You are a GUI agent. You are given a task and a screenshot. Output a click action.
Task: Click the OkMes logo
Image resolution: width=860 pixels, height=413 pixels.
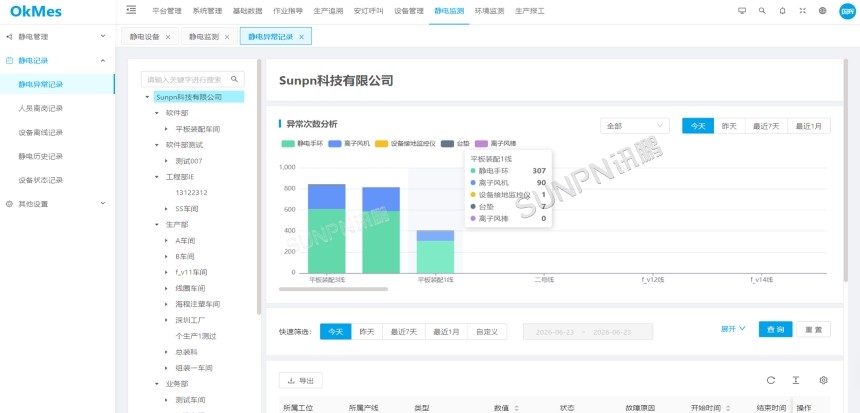[x=36, y=11]
